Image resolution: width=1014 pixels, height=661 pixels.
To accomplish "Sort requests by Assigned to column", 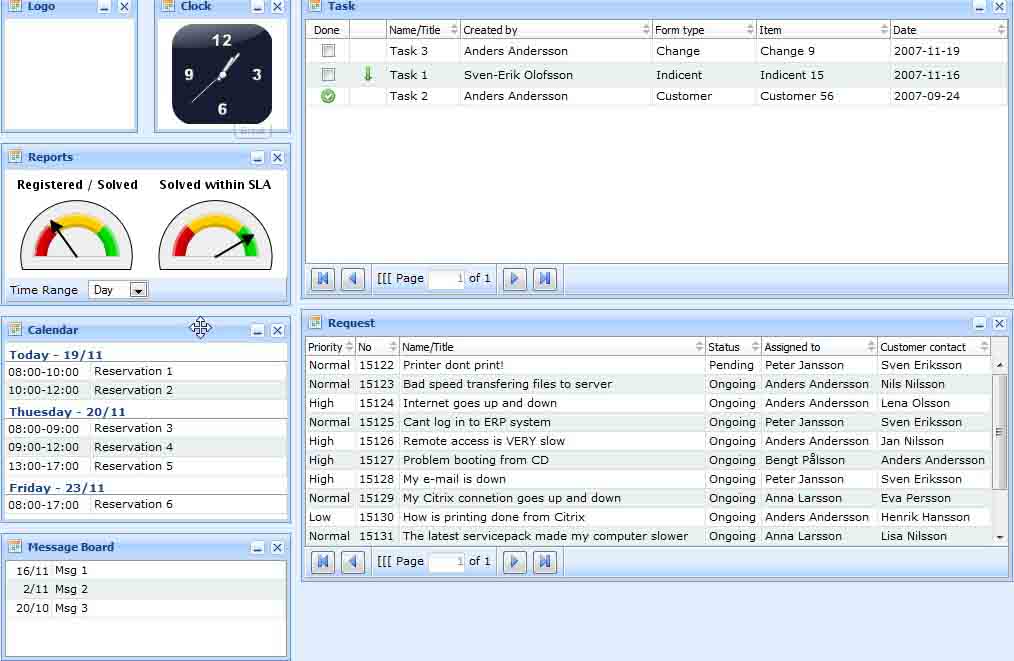I will point(819,347).
